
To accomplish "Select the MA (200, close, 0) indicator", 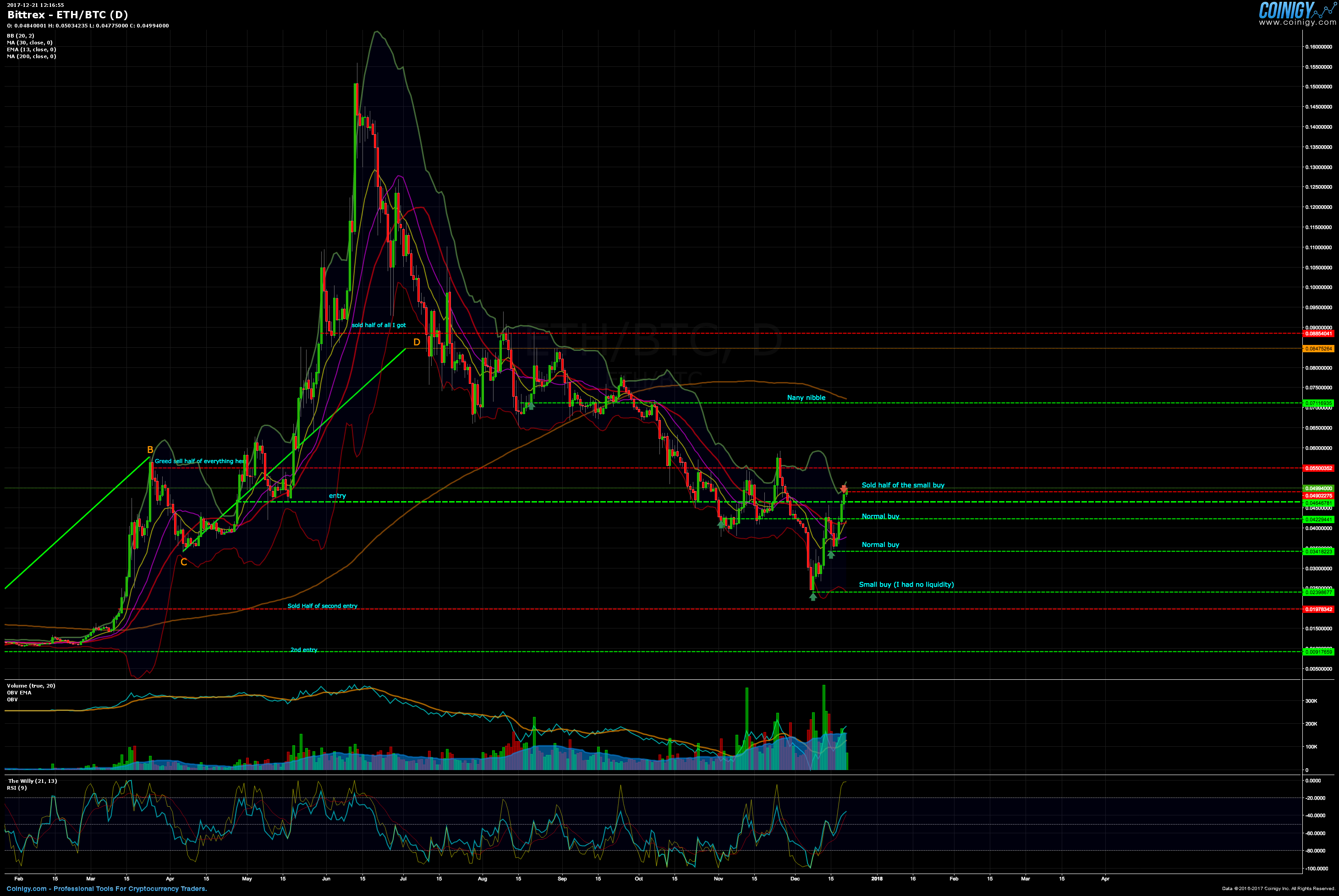I will click(32, 56).
